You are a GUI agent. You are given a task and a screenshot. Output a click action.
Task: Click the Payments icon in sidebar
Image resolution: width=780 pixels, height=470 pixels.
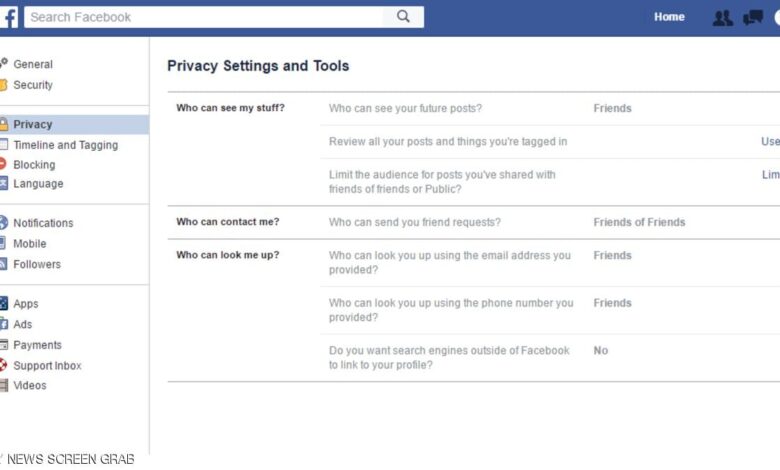[x=3, y=345]
